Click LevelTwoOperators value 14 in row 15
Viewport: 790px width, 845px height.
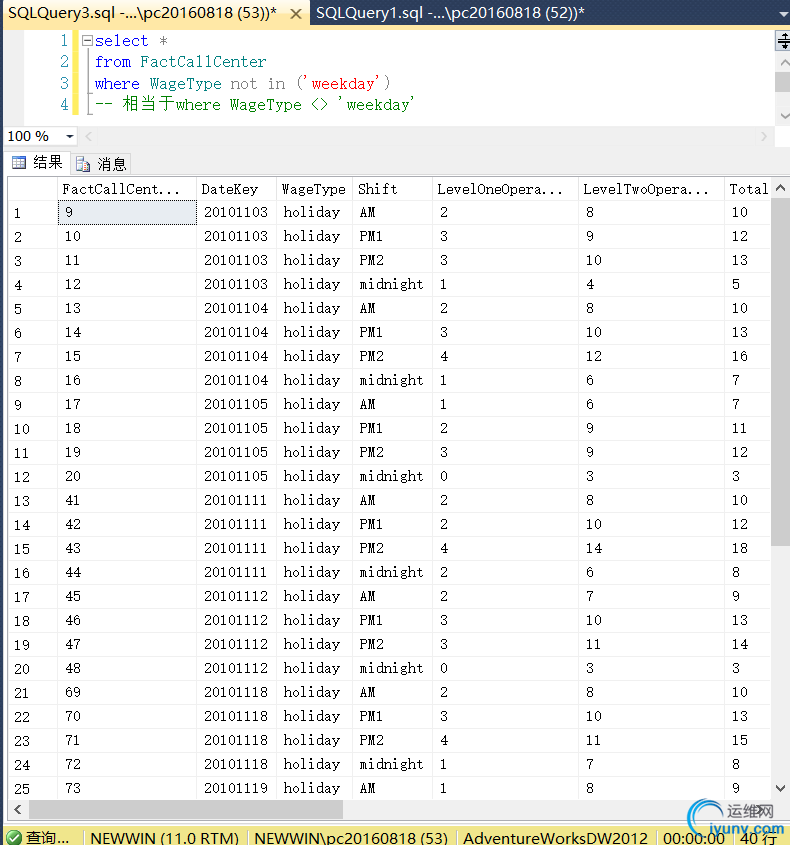(652, 548)
